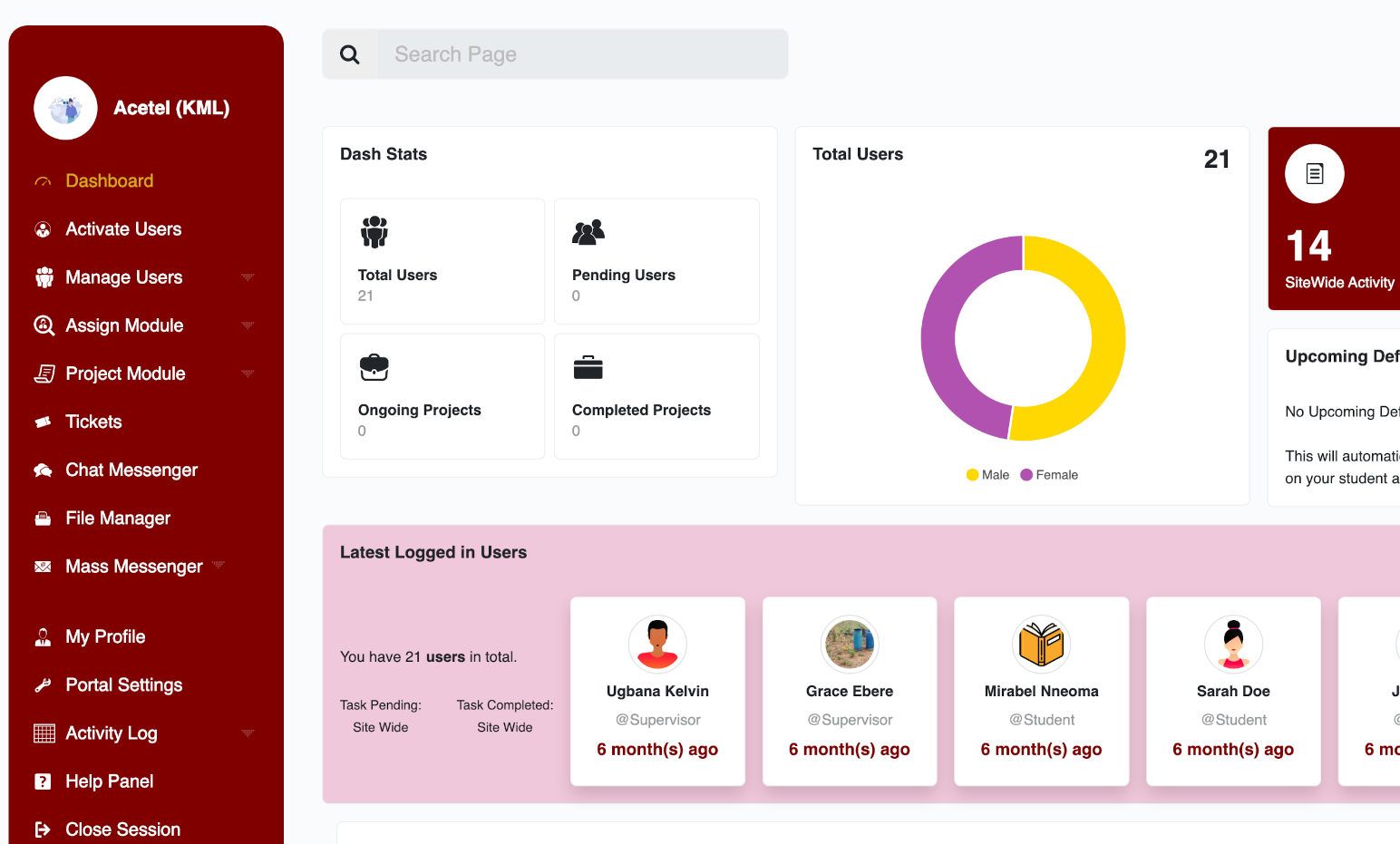Click the Completed Projects briefcase icon
This screenshot has width=1400, height=844.
[x=588, y=367]
